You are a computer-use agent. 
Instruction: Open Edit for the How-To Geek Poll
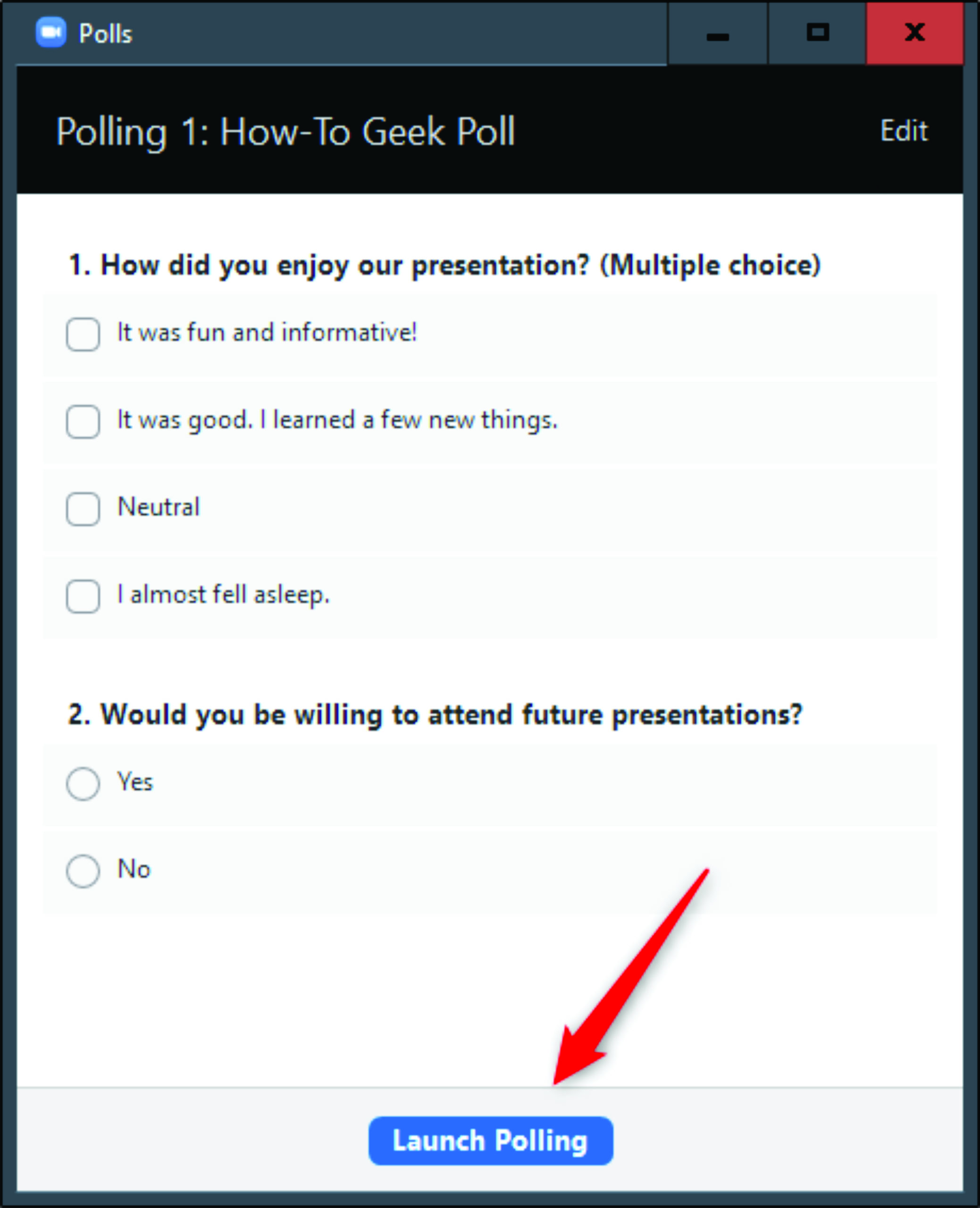pyautogui.click(x=903, y=131)
